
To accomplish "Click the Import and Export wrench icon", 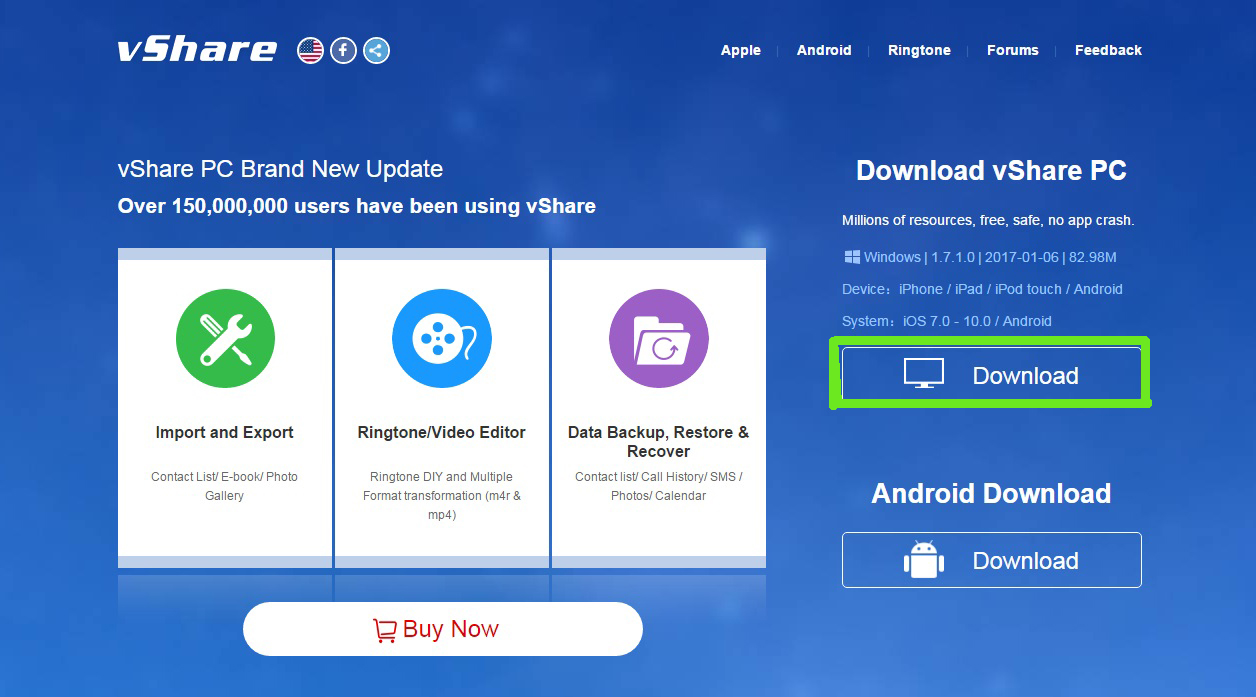I will click(x=225, y=338).
